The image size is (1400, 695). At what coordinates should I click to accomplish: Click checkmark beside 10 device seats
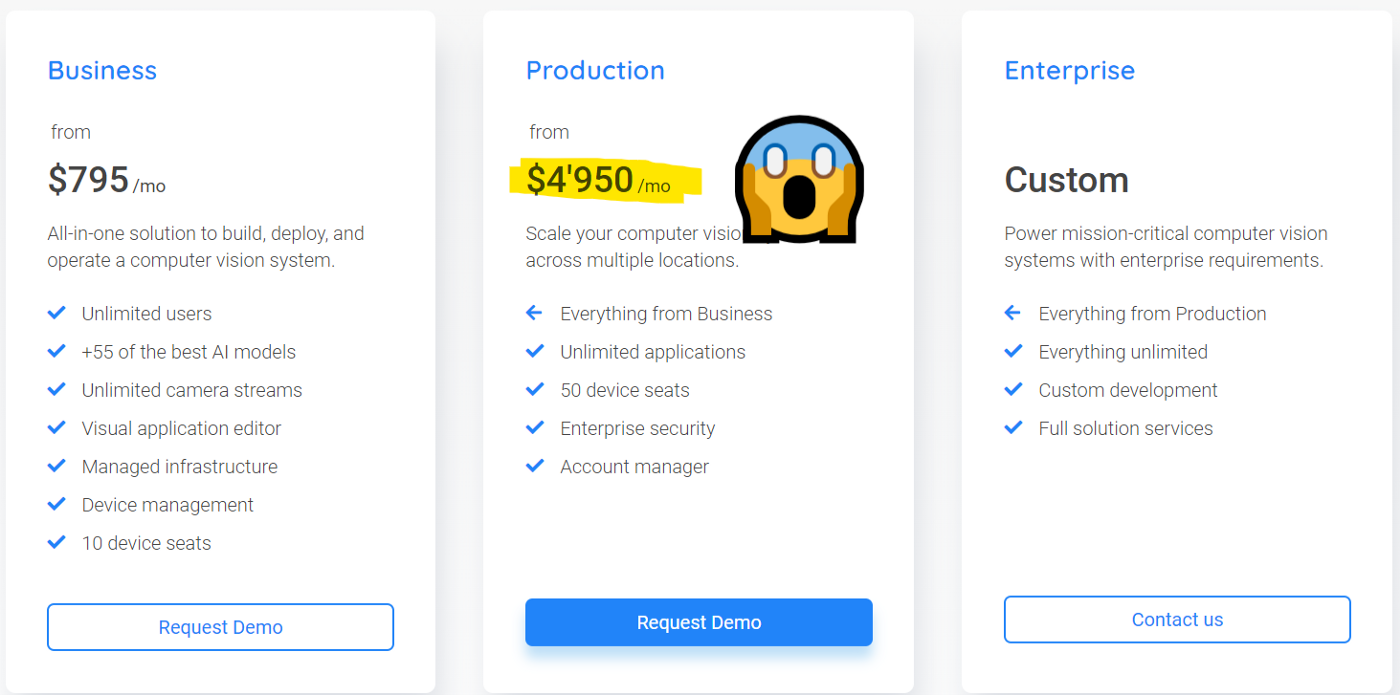(57, 543)
